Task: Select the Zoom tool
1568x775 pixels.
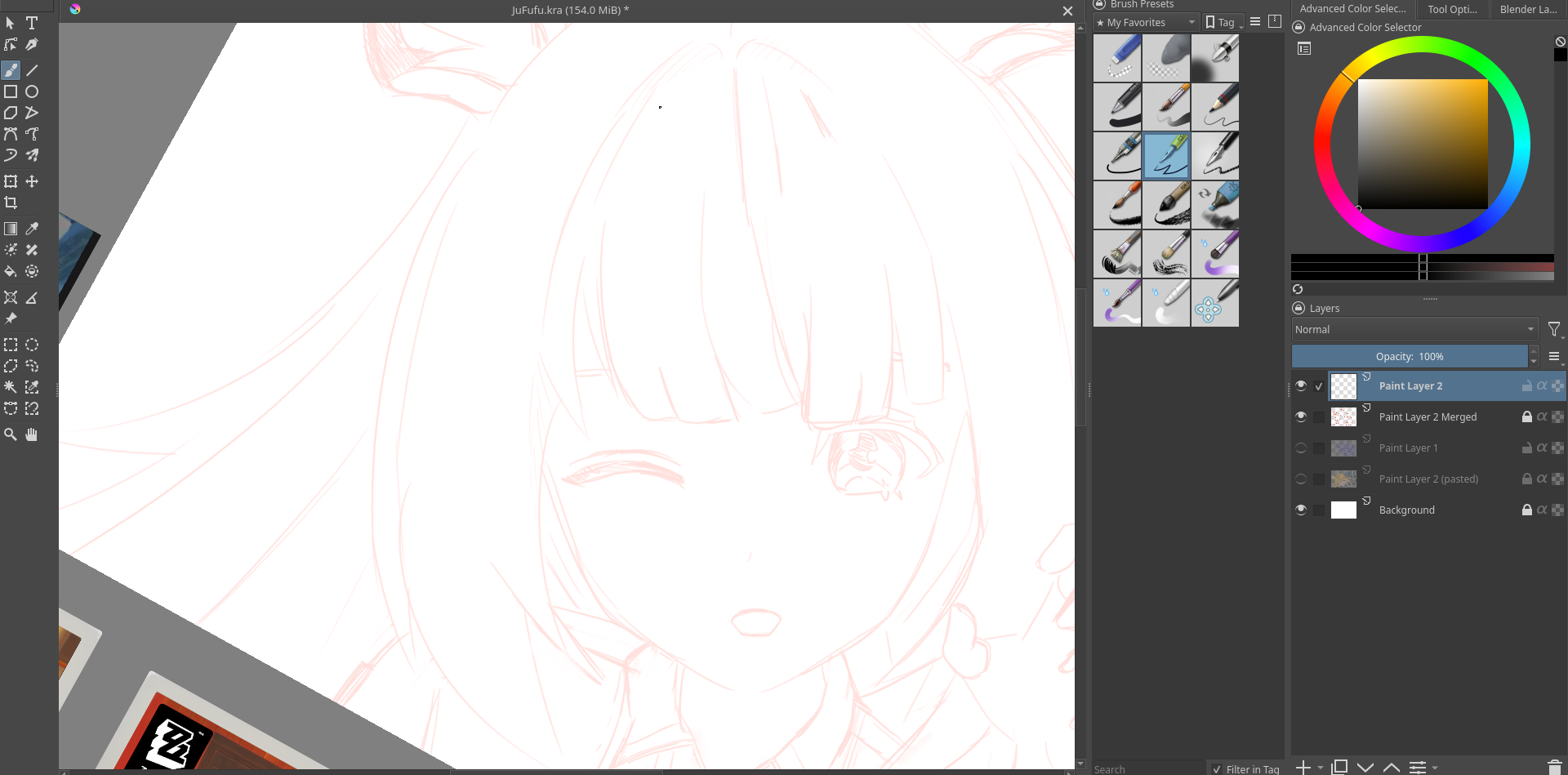Action: [x=11, y=434]
